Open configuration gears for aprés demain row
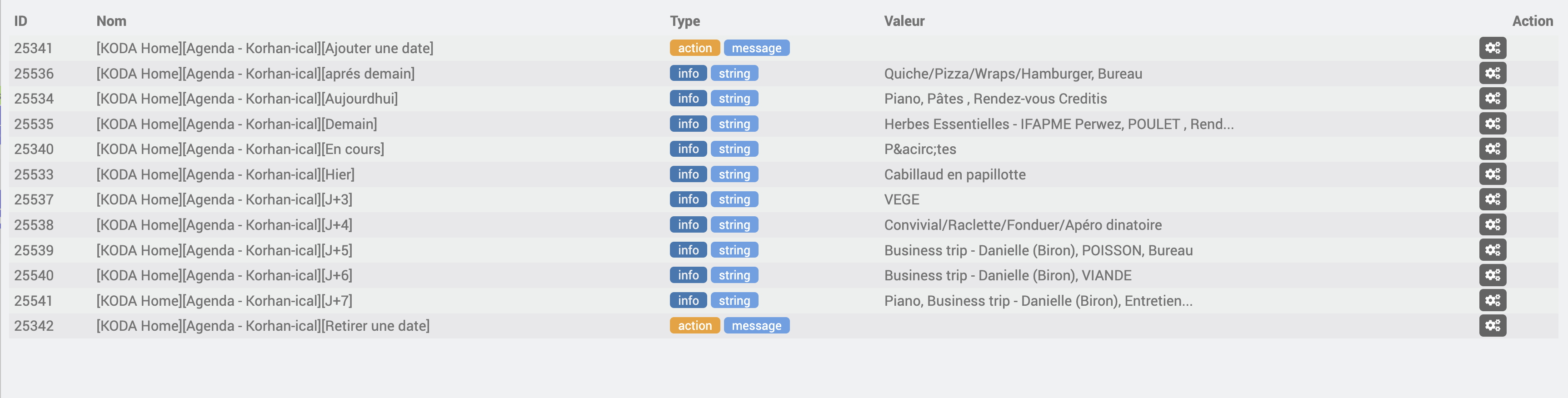This screenshot has height=398, width=1568. (1493, 73)
